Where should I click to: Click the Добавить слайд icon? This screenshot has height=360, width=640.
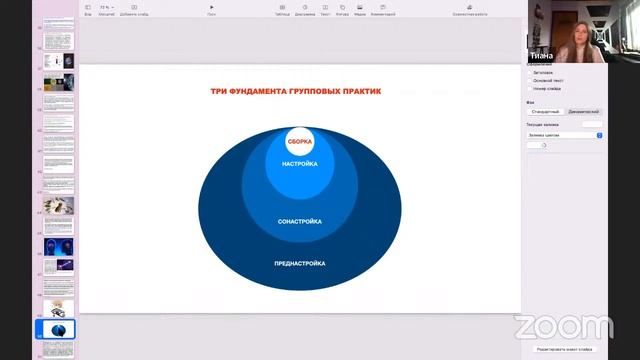tap(134, 7)
